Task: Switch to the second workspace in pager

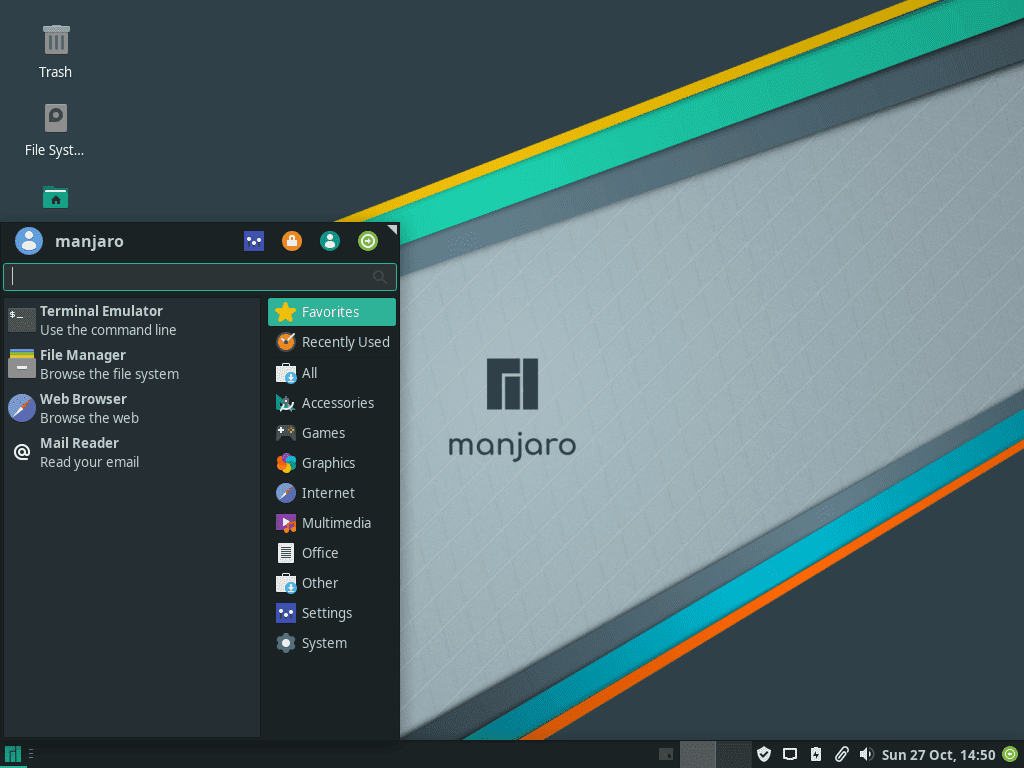Action: (733, 754)
